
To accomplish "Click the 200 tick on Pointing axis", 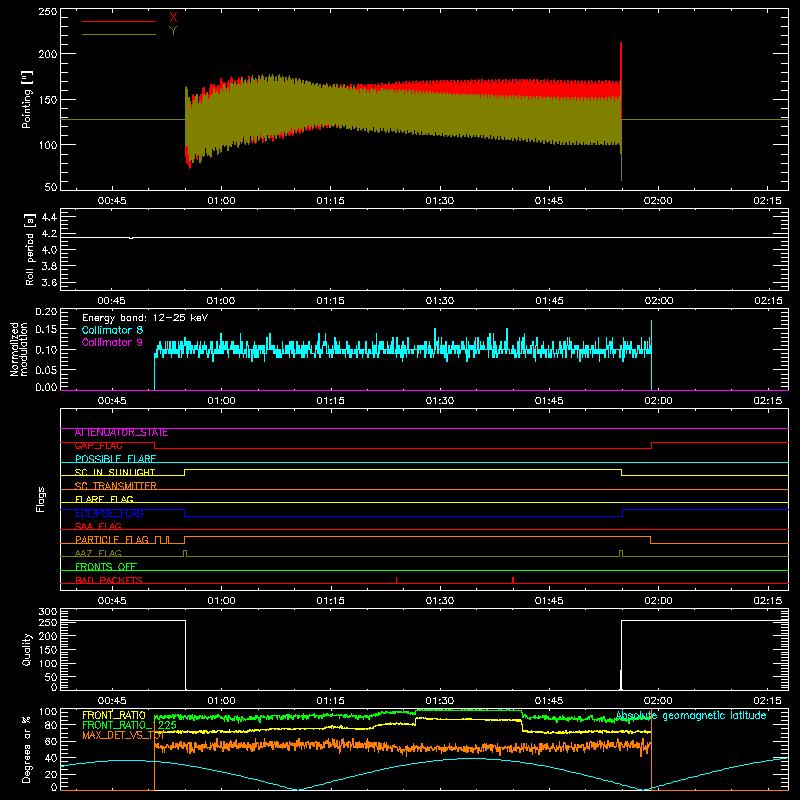I will tap(48, 54).
